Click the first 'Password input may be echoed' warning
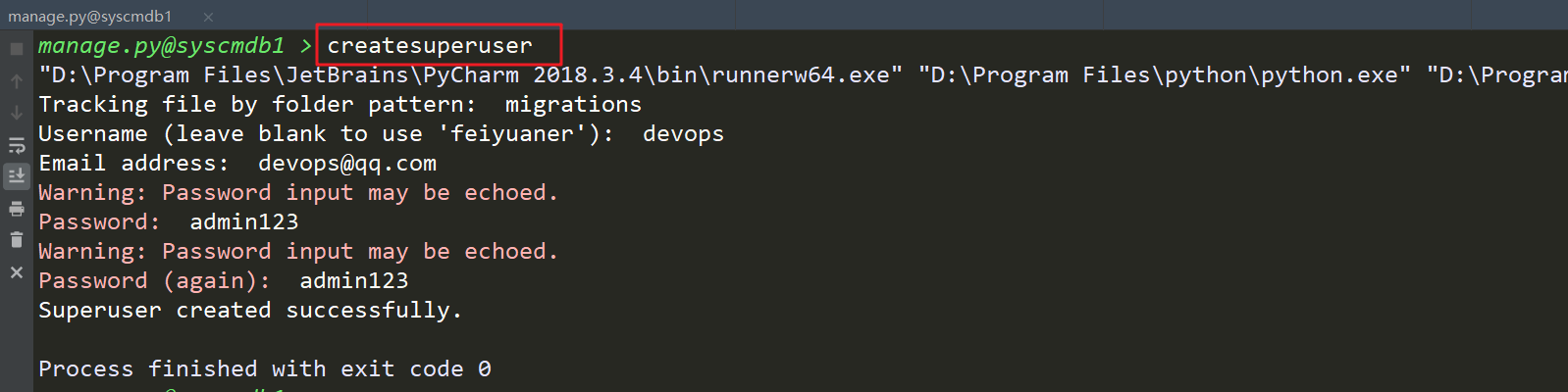The height and width of the screenshot is (392, 1568). pos(298,193)
